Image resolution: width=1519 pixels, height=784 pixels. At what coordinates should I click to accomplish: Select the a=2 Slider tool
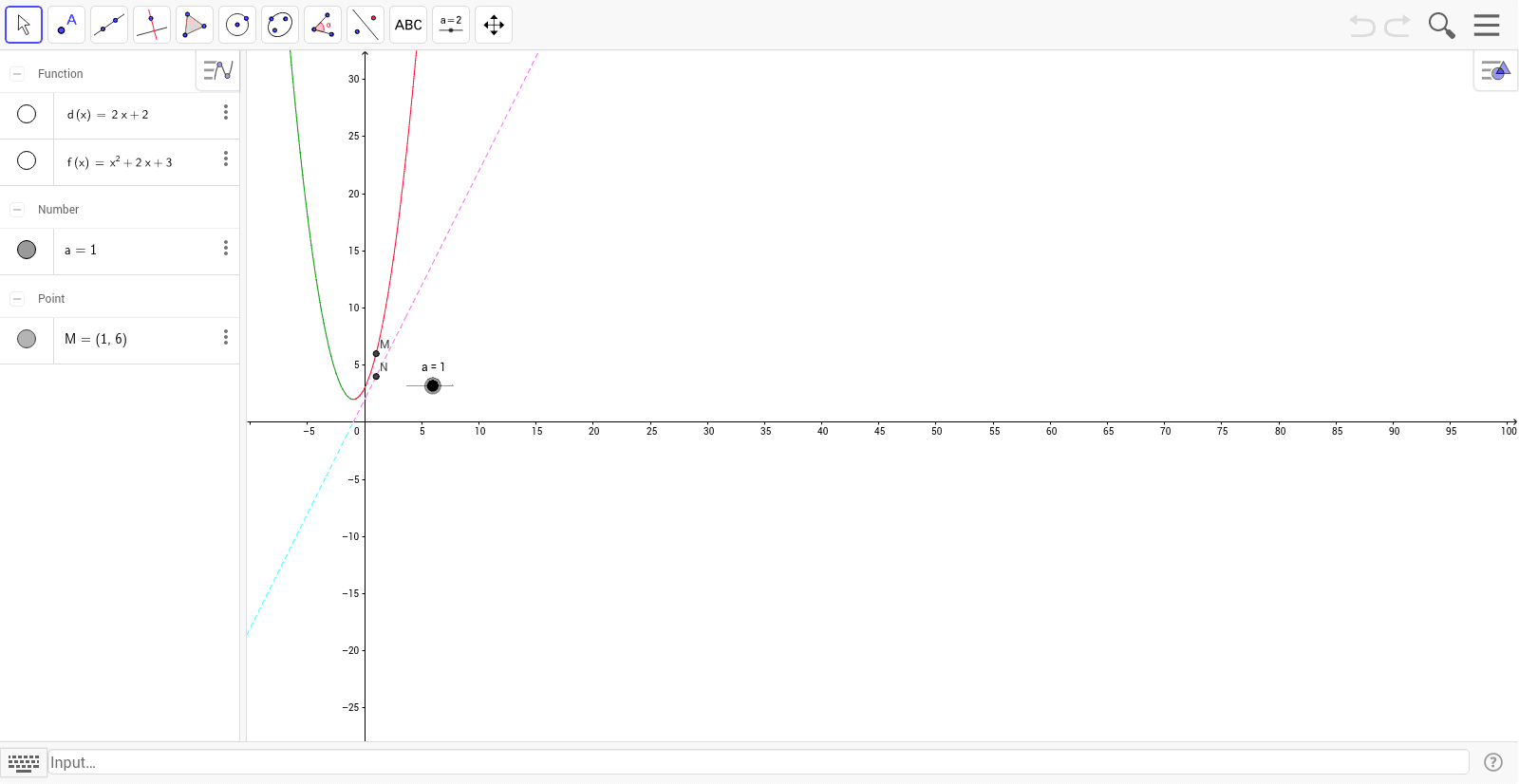pos(451,25)
